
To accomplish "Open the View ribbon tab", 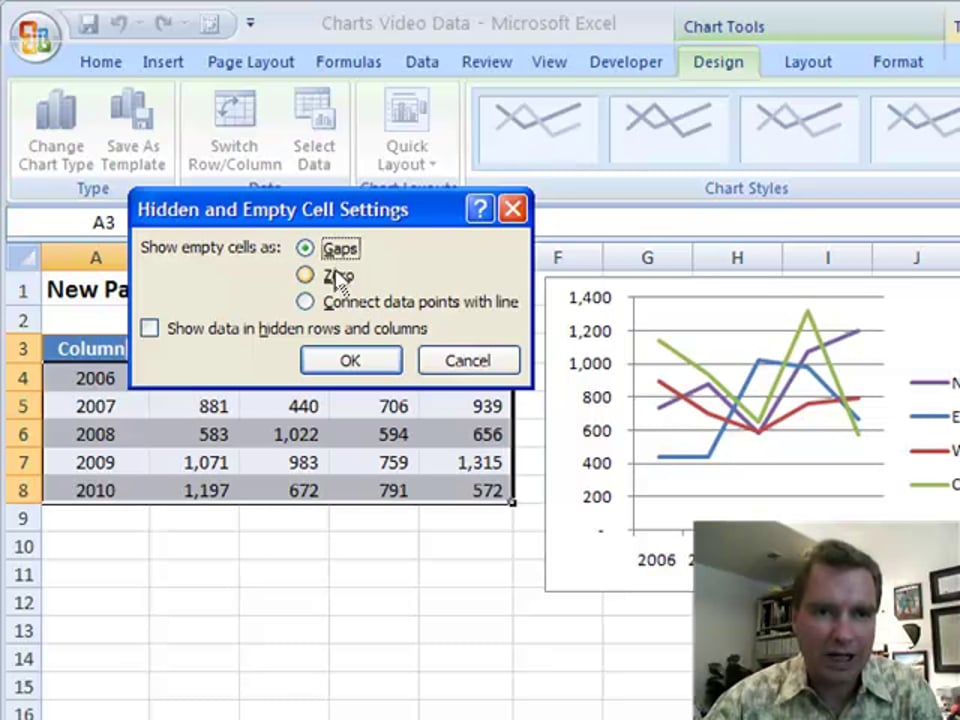I will (x=549, y=62).
